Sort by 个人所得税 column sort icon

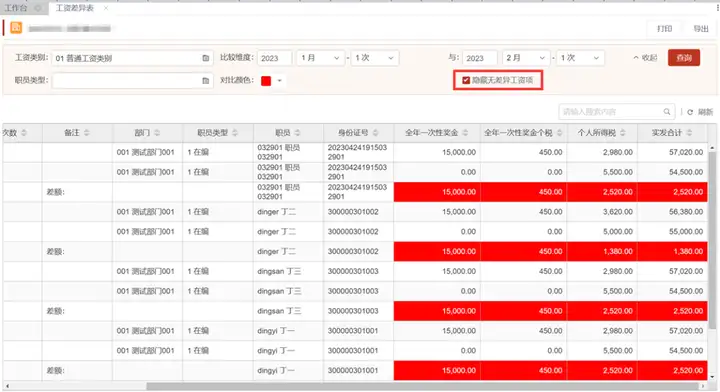pos(623,133)
